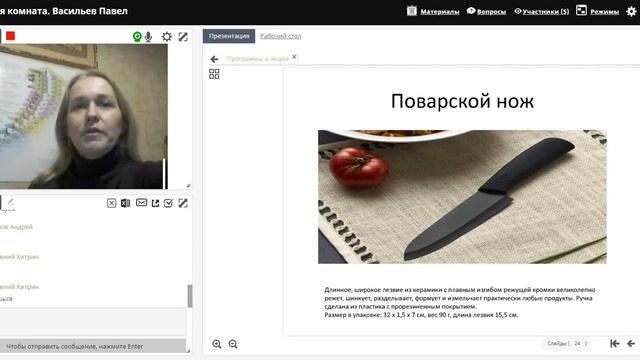Click the webcam video feed

pos(83,116)
